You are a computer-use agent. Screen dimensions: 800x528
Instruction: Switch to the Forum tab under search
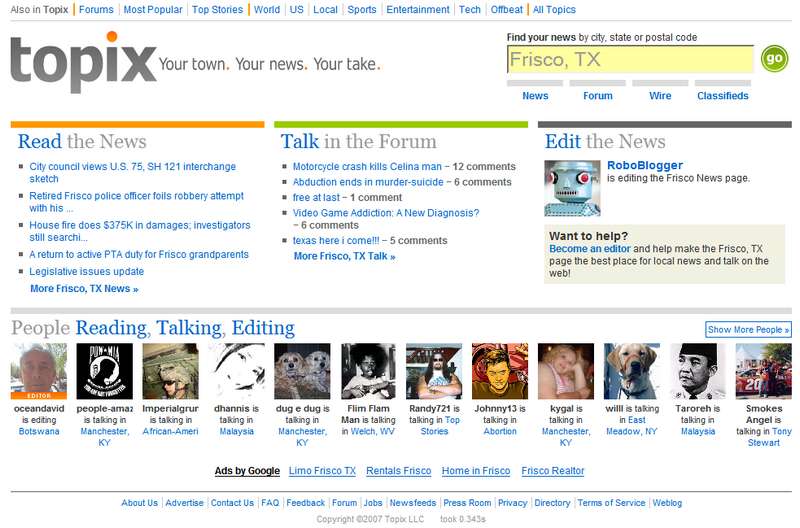(x=597, y=95)
